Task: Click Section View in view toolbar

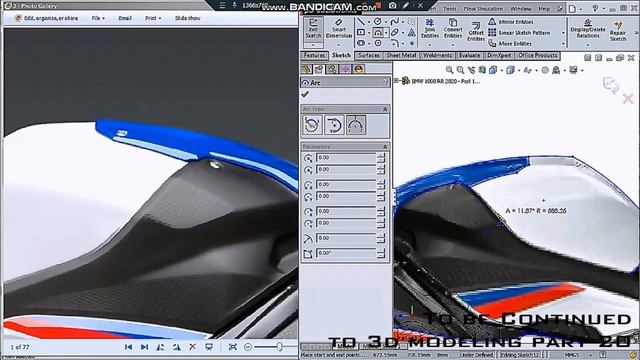Action: coord(482,70)
